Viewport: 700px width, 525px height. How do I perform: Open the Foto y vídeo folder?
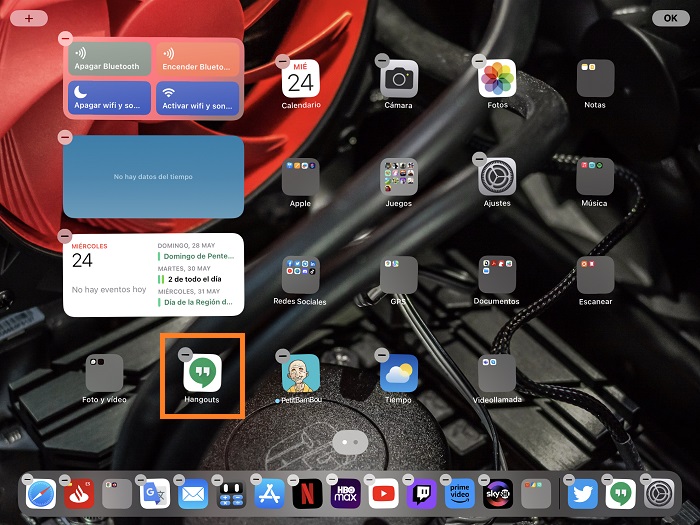pos(104,373)
